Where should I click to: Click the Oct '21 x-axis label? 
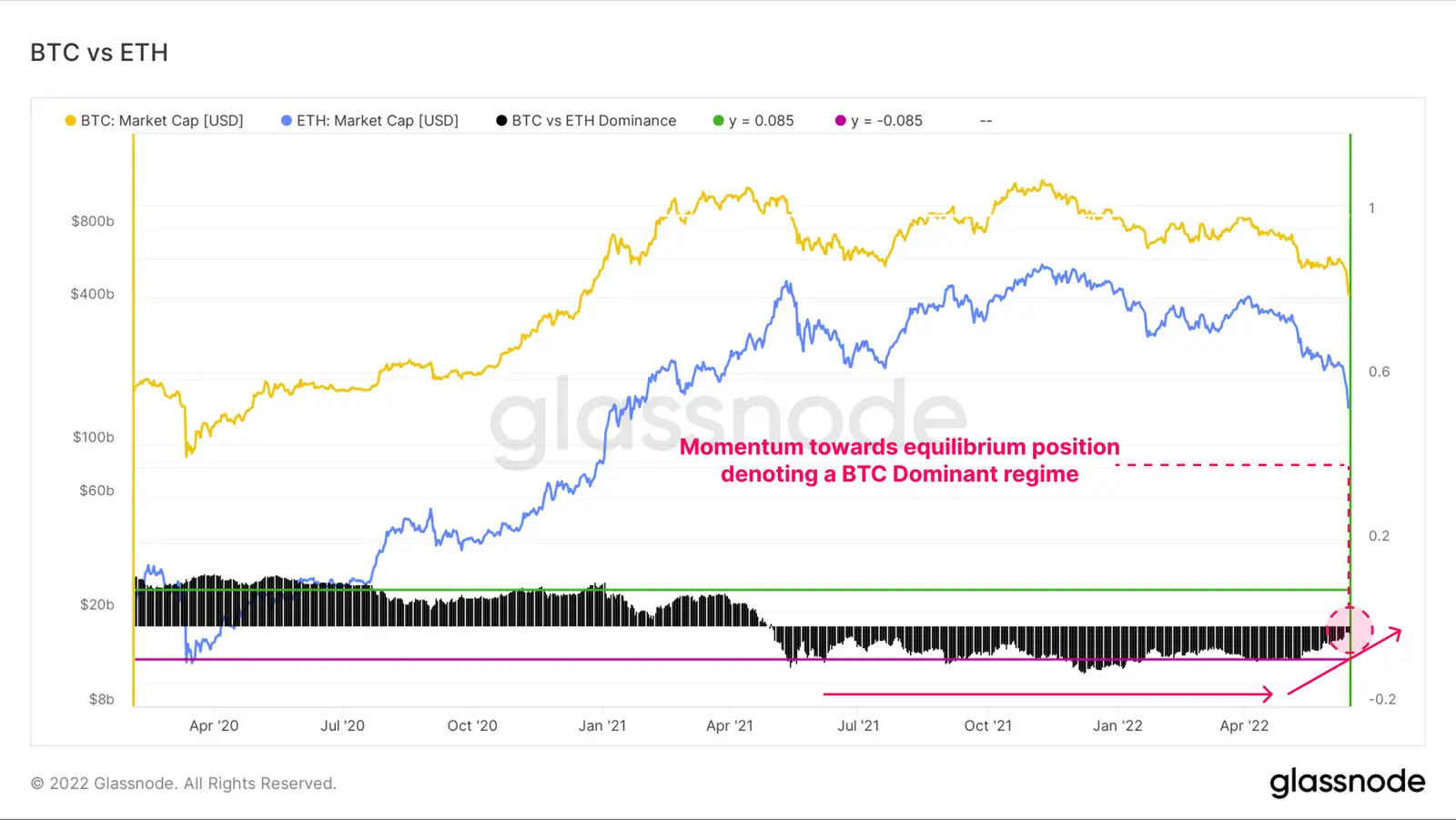click(x=987, y=726)
